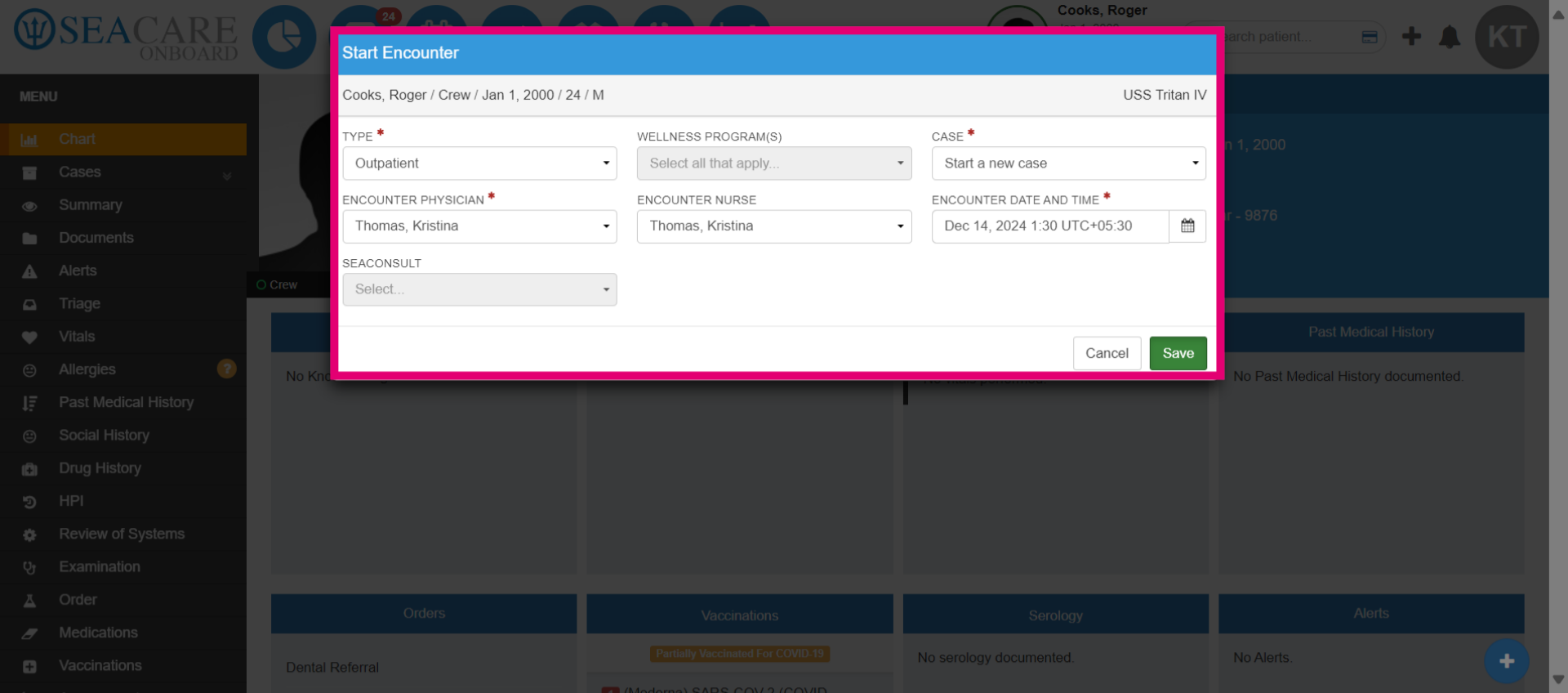Image resolution: width=1568 pixels, height=693 pixels.
Task: Click the Past Medical History panel header
Action: point(1371,332)
